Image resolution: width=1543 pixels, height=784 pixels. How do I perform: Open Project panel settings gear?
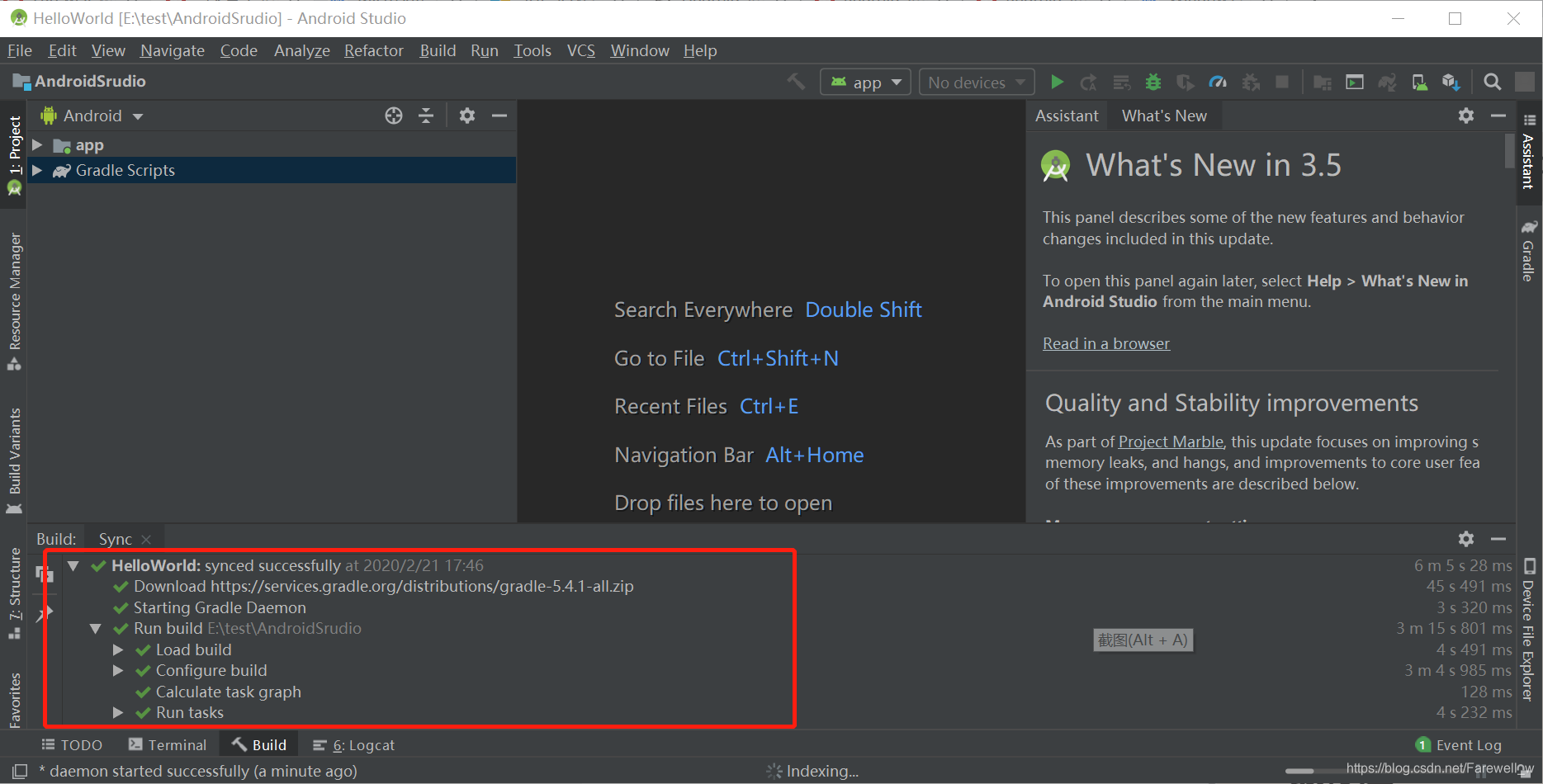(467, 116)
